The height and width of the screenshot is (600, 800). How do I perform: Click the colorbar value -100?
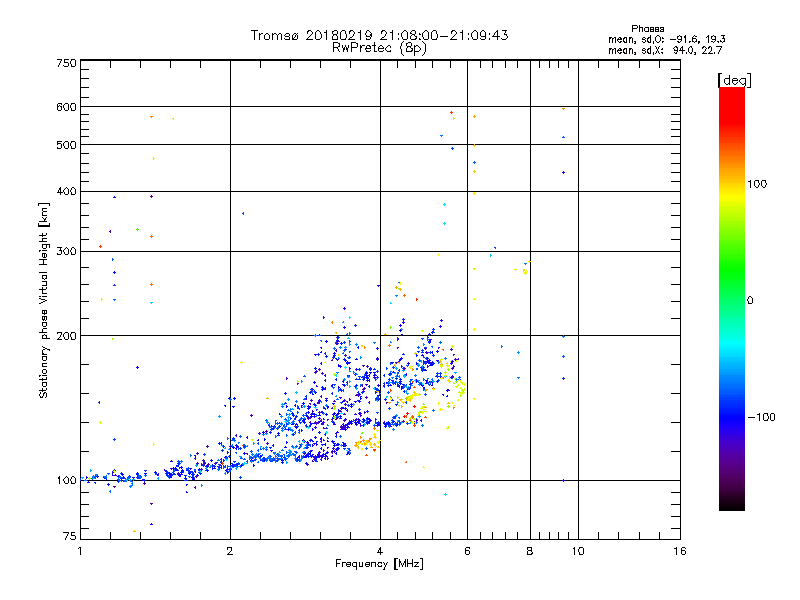[761, 417]
